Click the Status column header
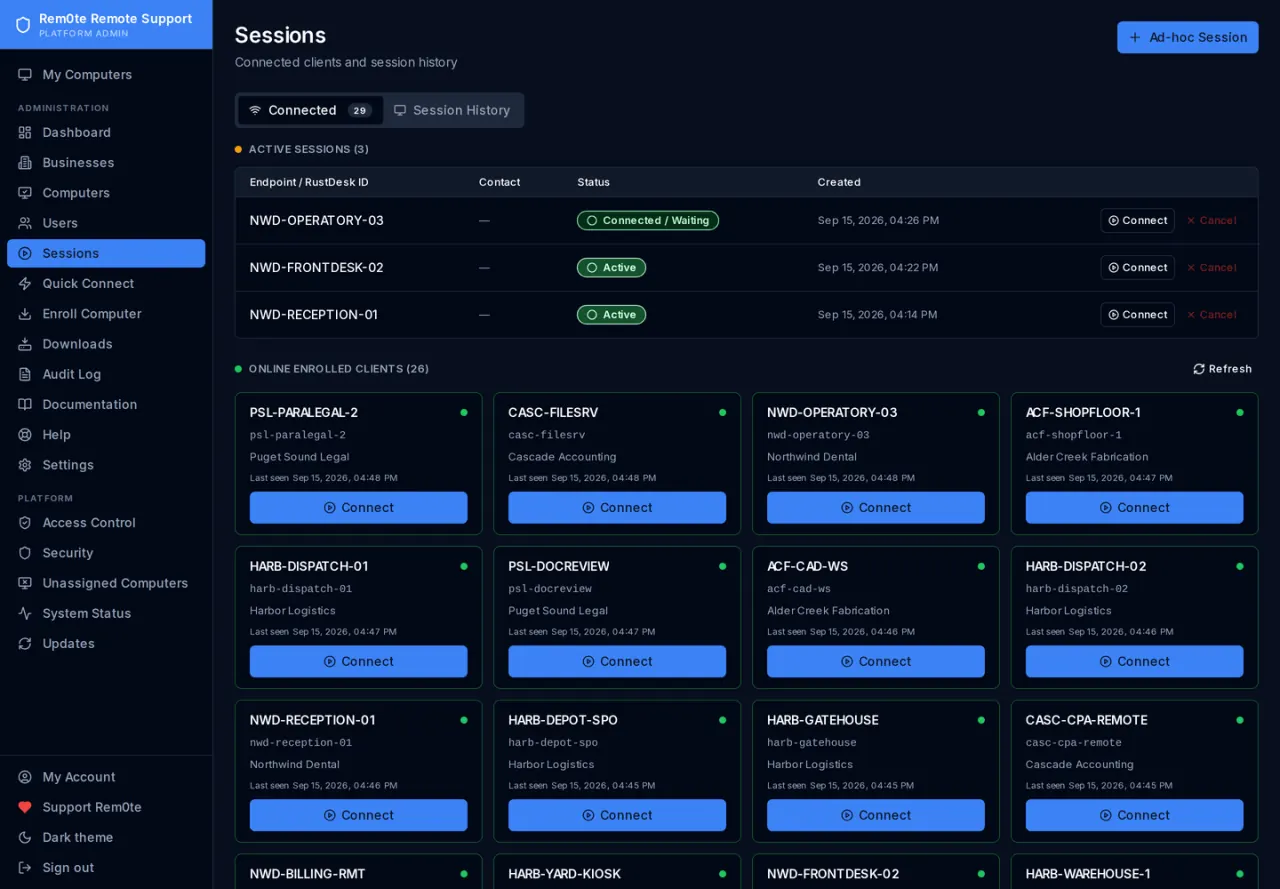Viewport: 1280px width, 889px height. point(593,182)
